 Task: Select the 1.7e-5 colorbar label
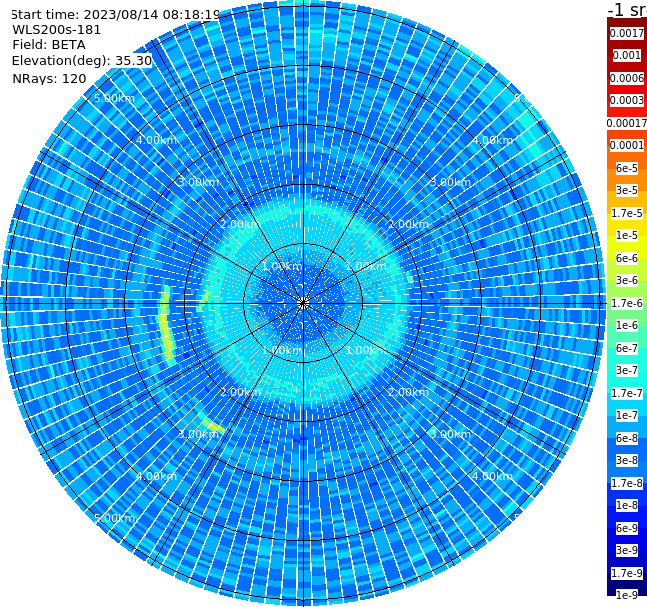click(627, 213)
